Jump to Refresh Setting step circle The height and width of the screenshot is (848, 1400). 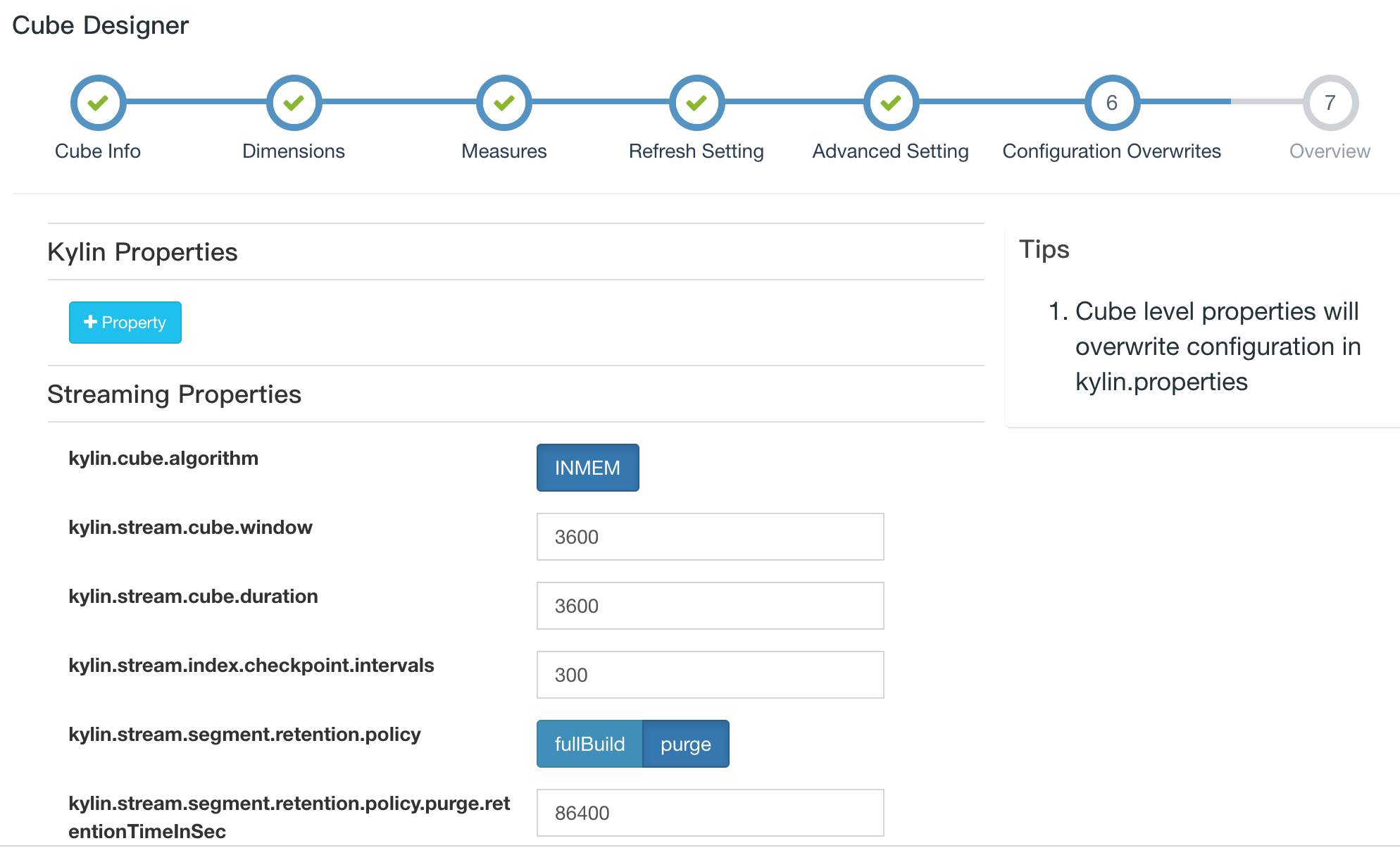pos(696,103)
